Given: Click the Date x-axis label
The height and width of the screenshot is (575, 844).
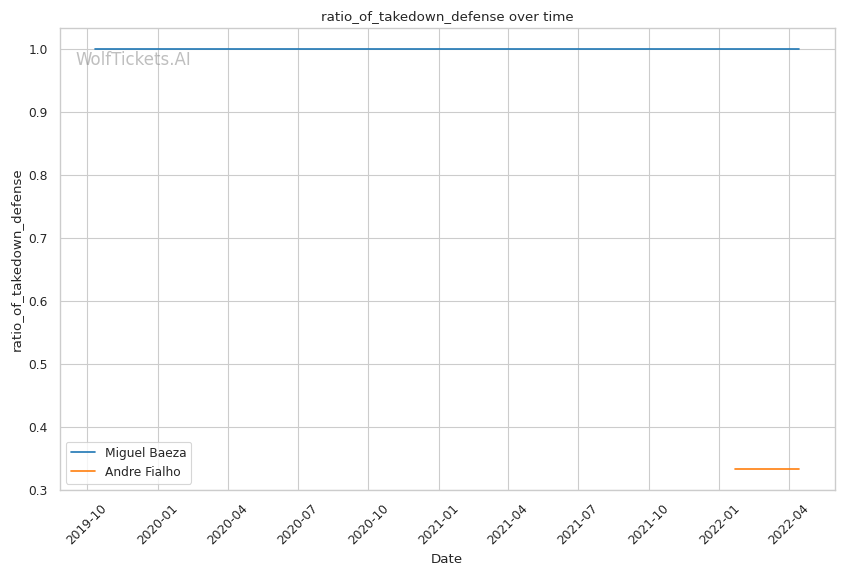Looking at the screenshot, I should tap(446, 559).
